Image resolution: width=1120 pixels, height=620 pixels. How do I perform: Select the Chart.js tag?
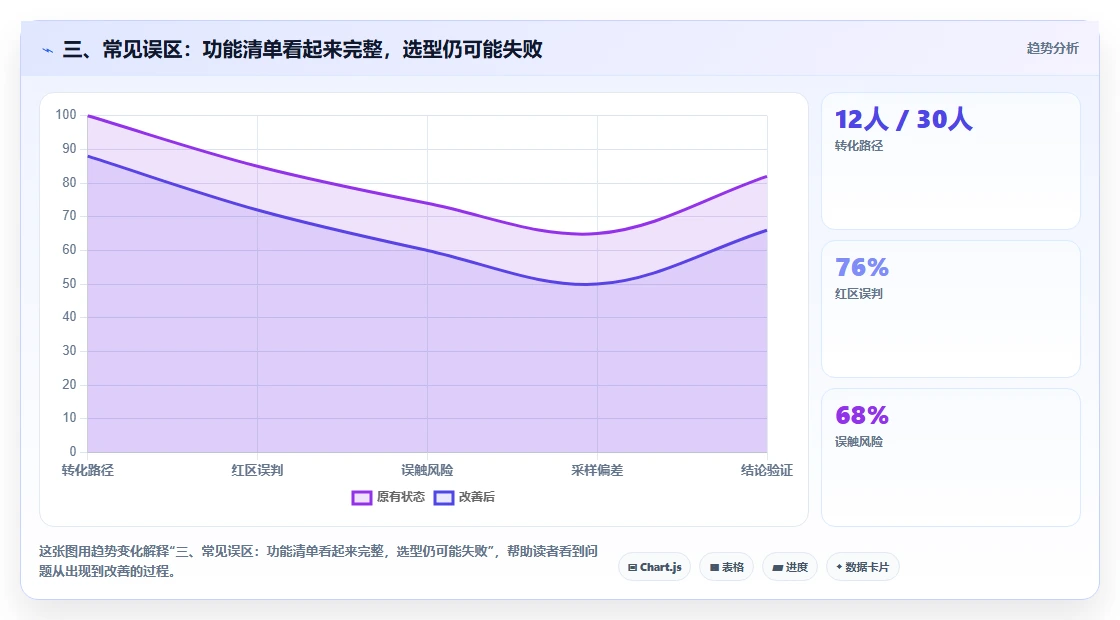point(654,567)
